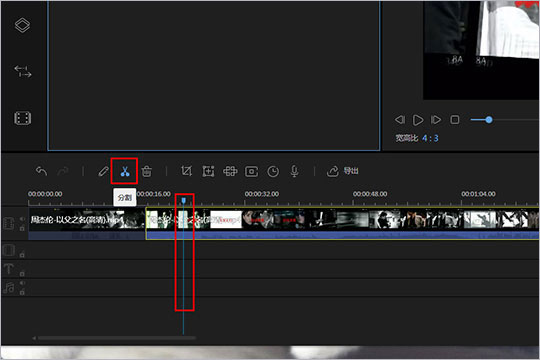Mute the main video track

(x=22, y=219)
